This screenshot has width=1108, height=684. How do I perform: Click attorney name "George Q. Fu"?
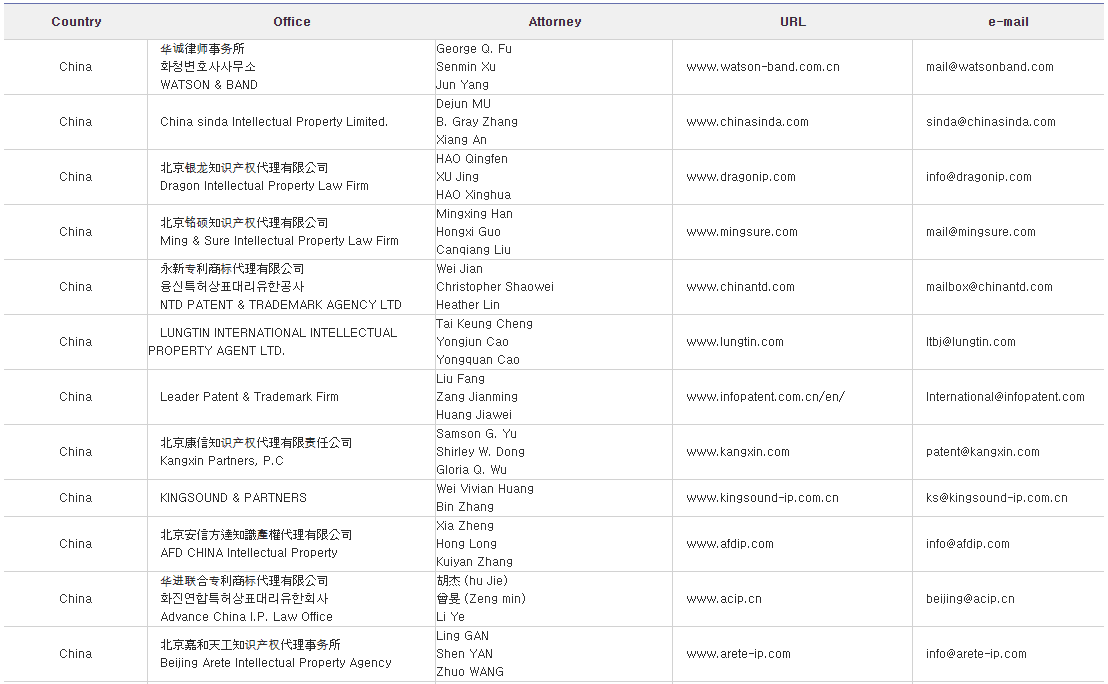[x=474, y=49]
